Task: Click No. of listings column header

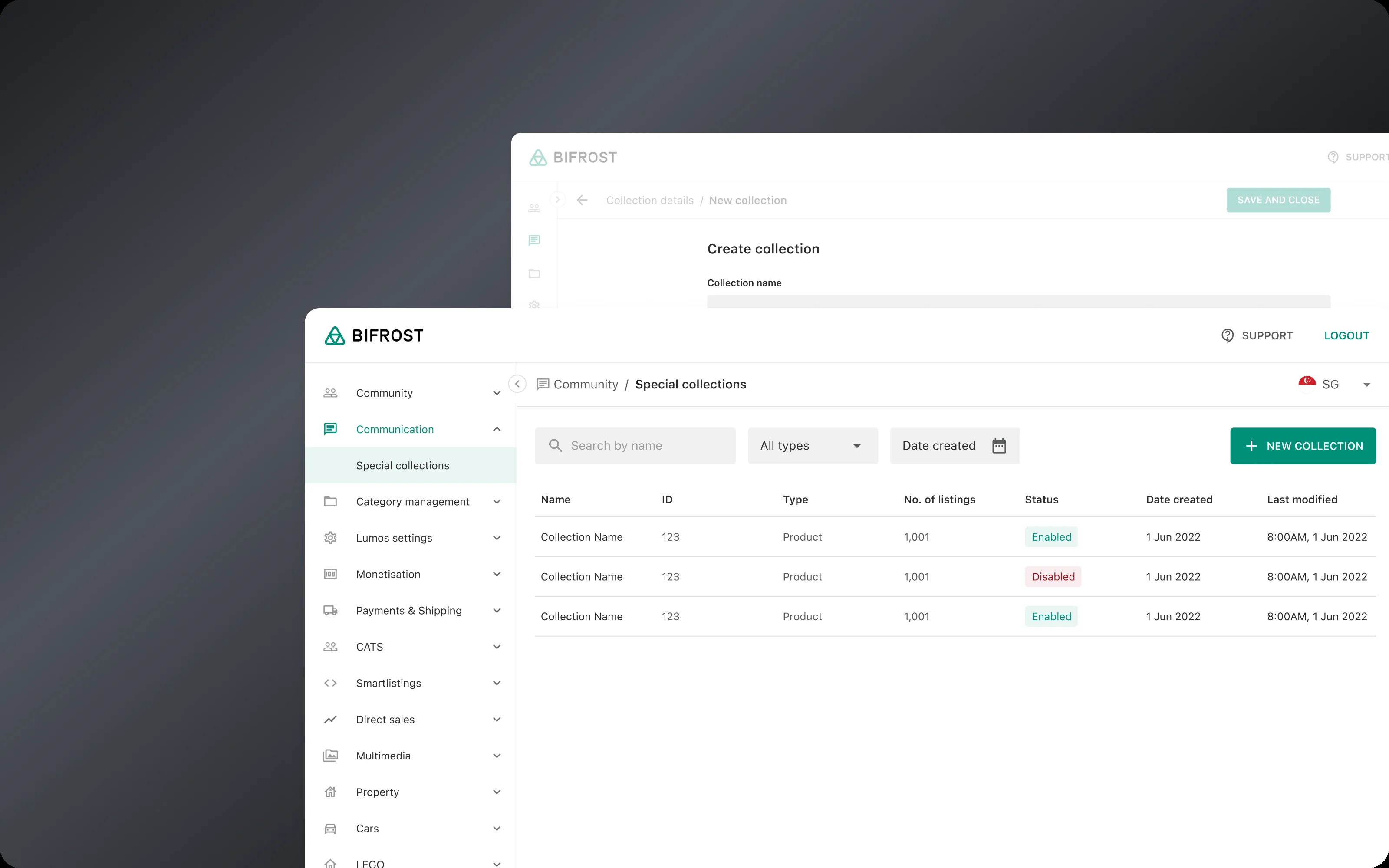Action: tap(939, 500)
